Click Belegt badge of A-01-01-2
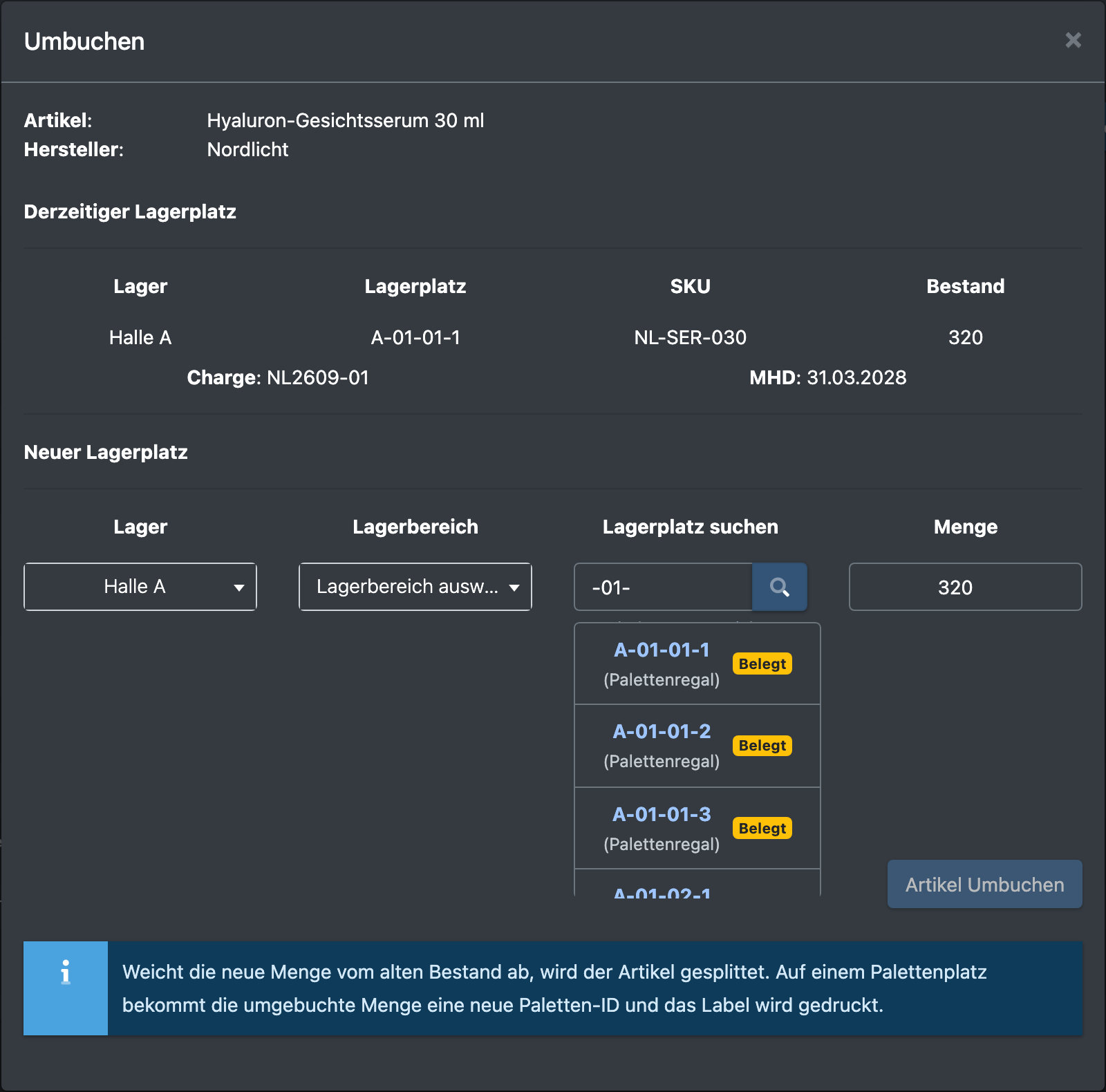The image size is (1106, 1092). (x=762, y=745)
